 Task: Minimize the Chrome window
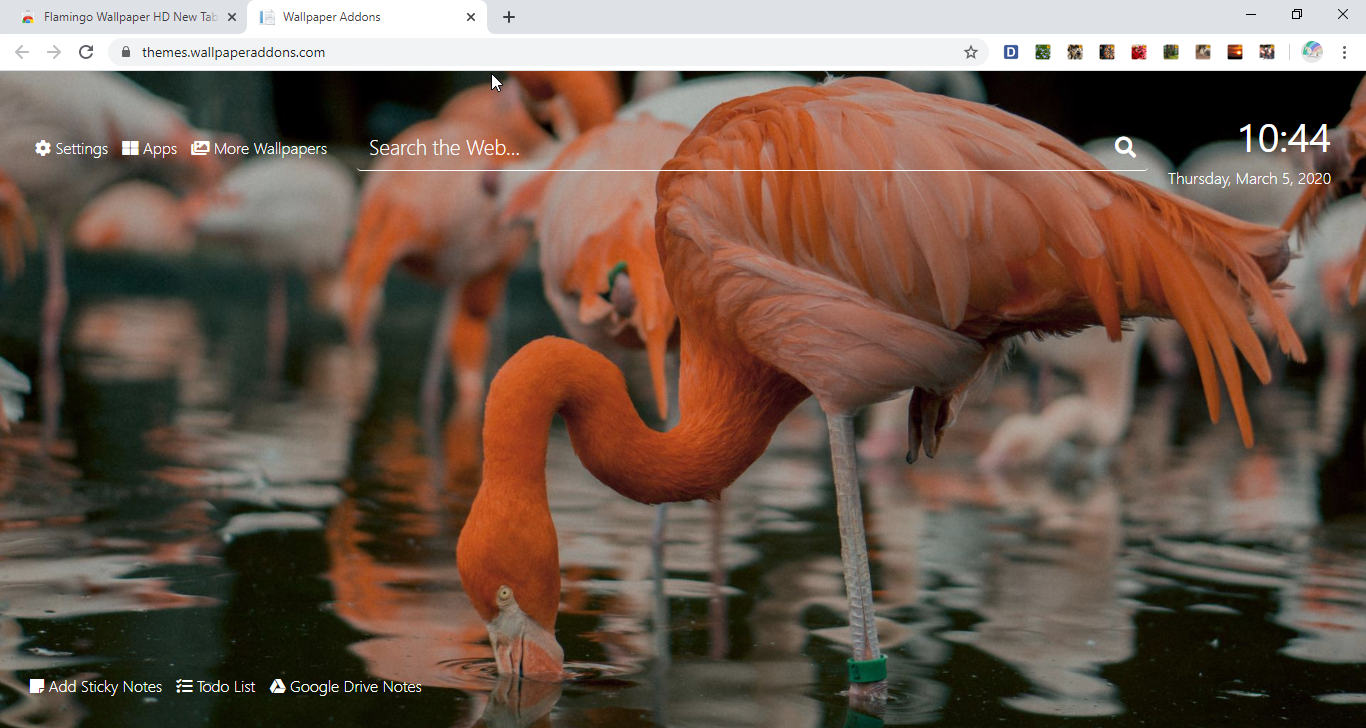1251,14
